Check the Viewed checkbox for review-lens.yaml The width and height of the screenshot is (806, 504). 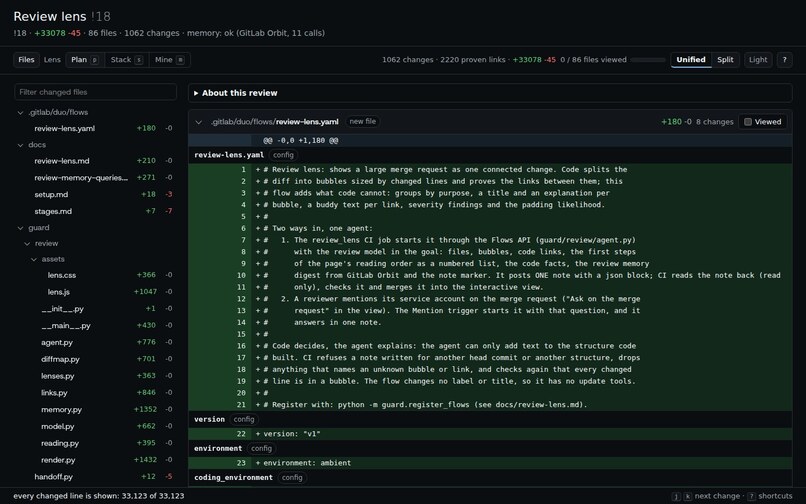tap(748, 122)
